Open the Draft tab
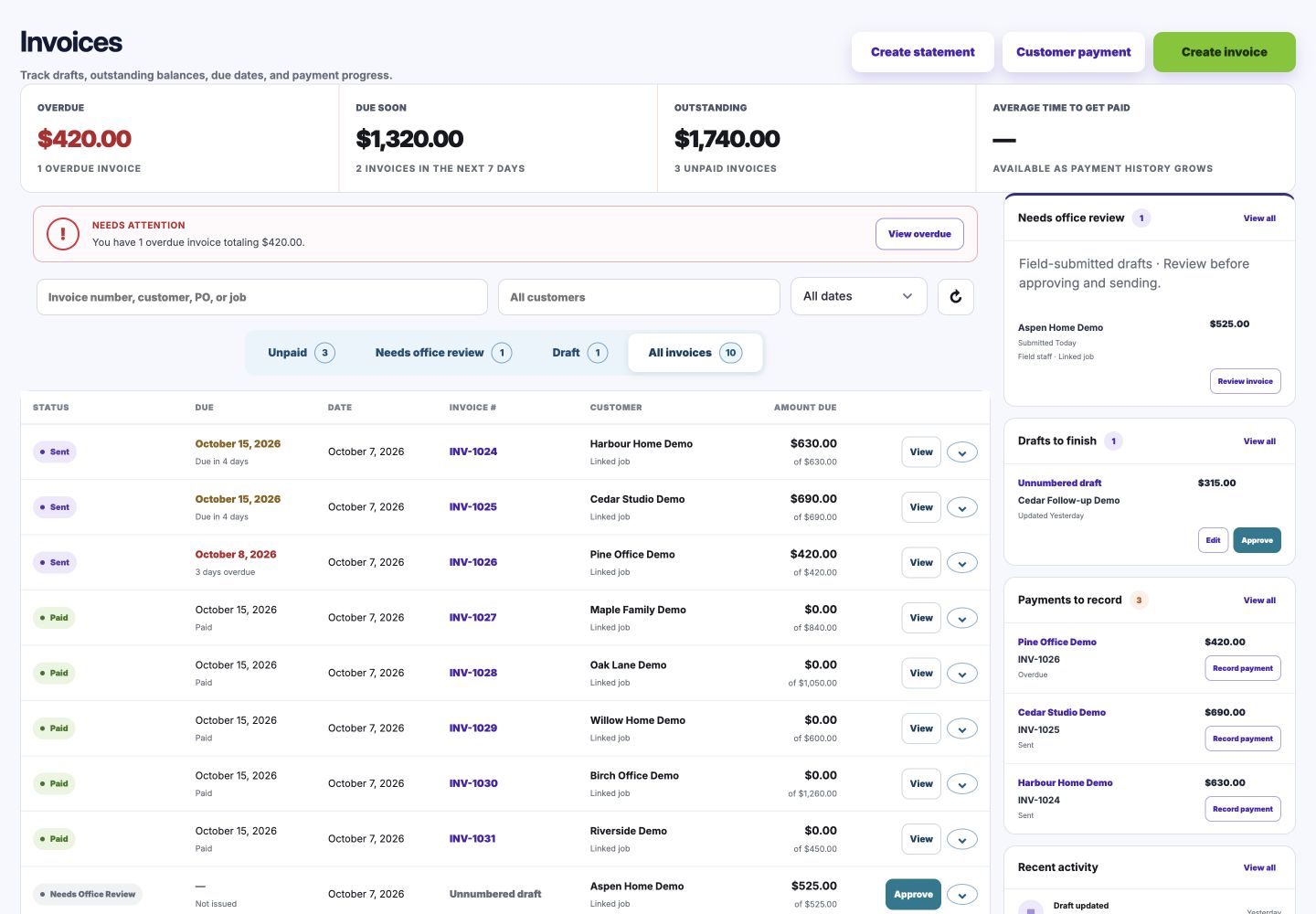Screen dimensions: 1316x914 pyautogui.click(x=579, y=353)
